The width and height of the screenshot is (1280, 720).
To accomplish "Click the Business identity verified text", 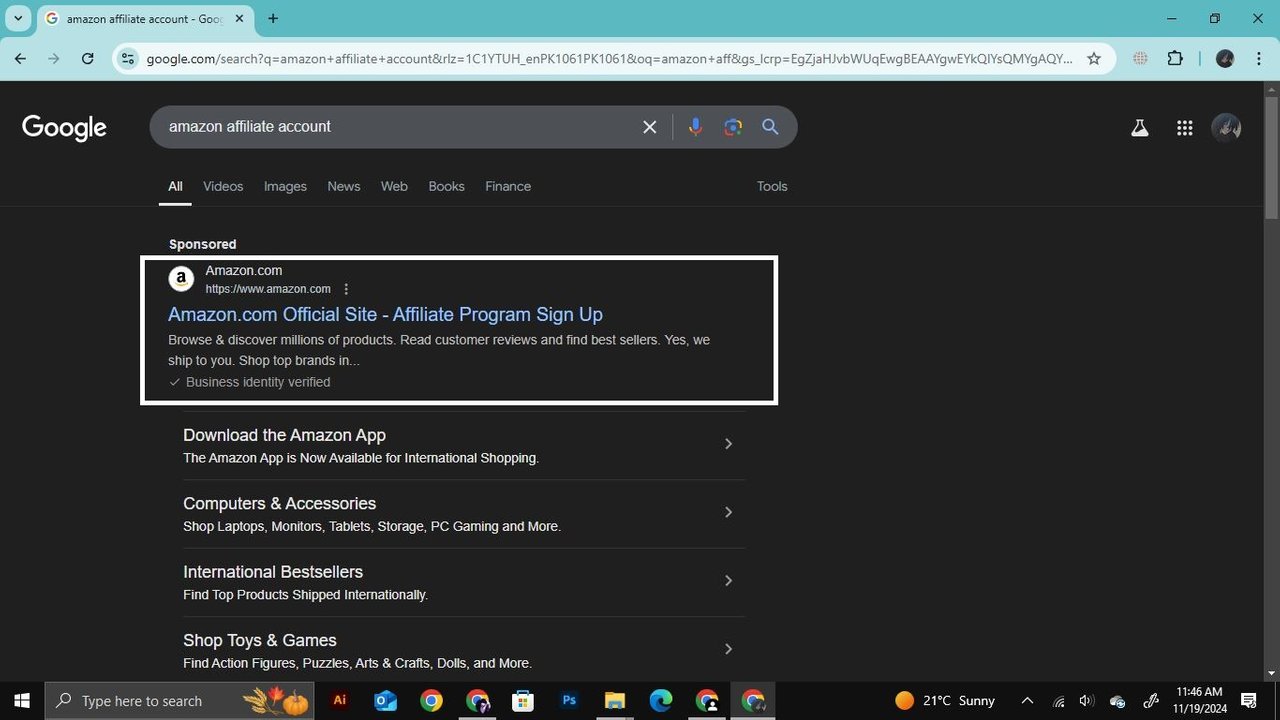I will pos(258,382).
